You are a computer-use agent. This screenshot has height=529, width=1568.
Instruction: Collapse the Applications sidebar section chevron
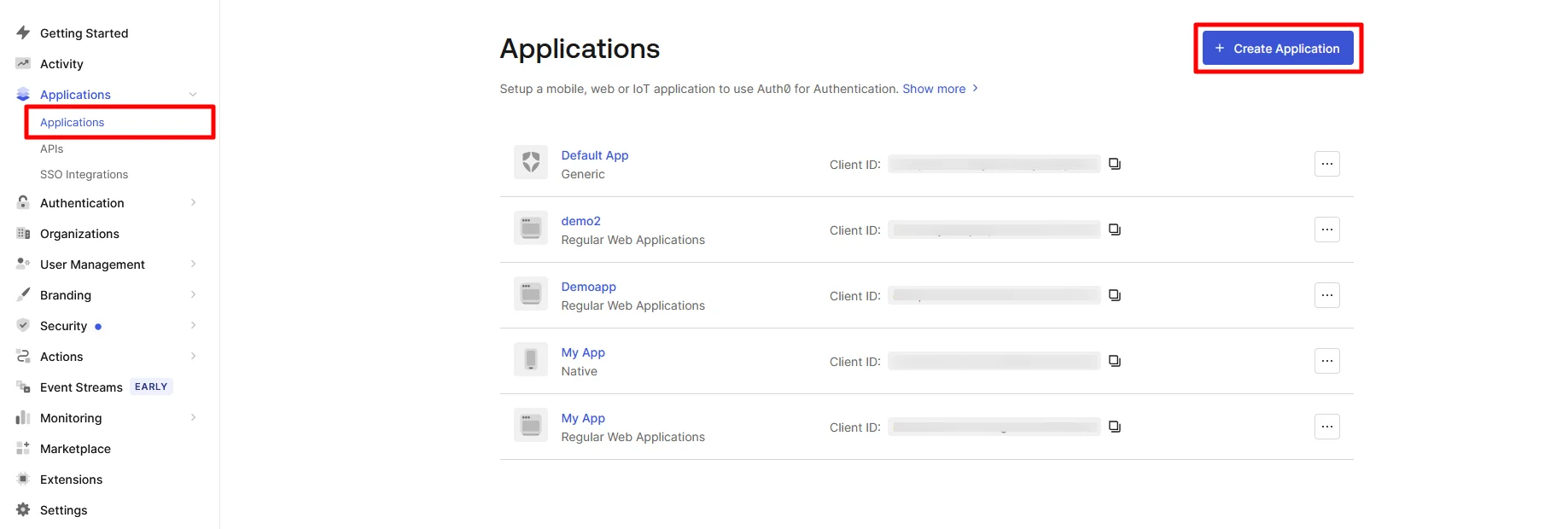[x=193, y=94]
